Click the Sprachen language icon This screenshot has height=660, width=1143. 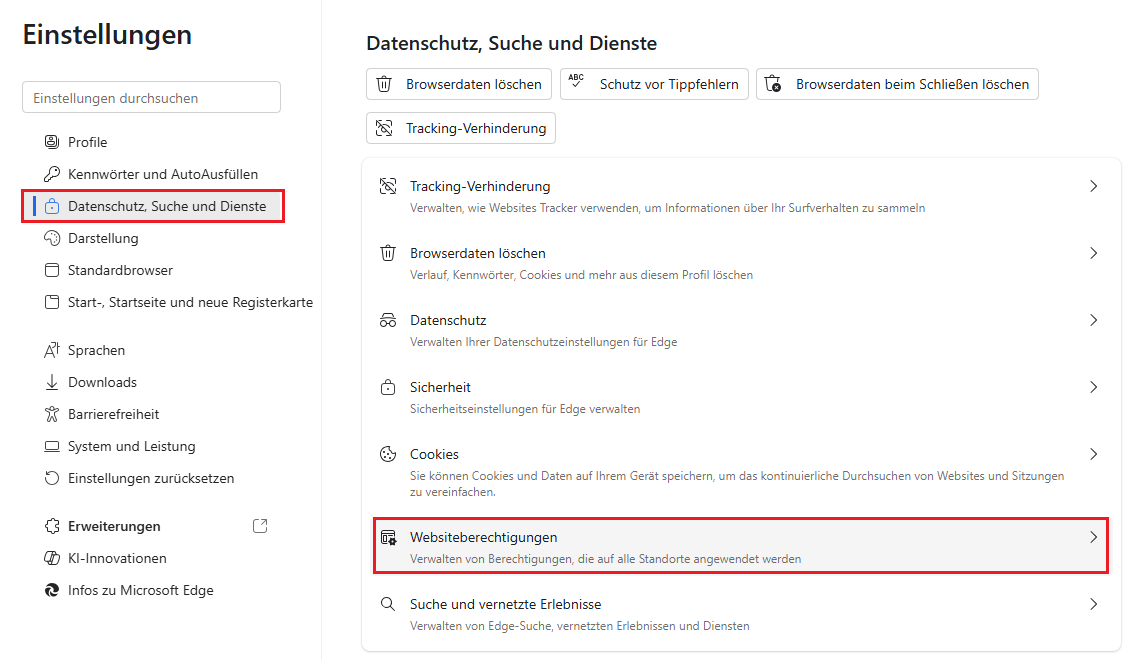point(52,350)
